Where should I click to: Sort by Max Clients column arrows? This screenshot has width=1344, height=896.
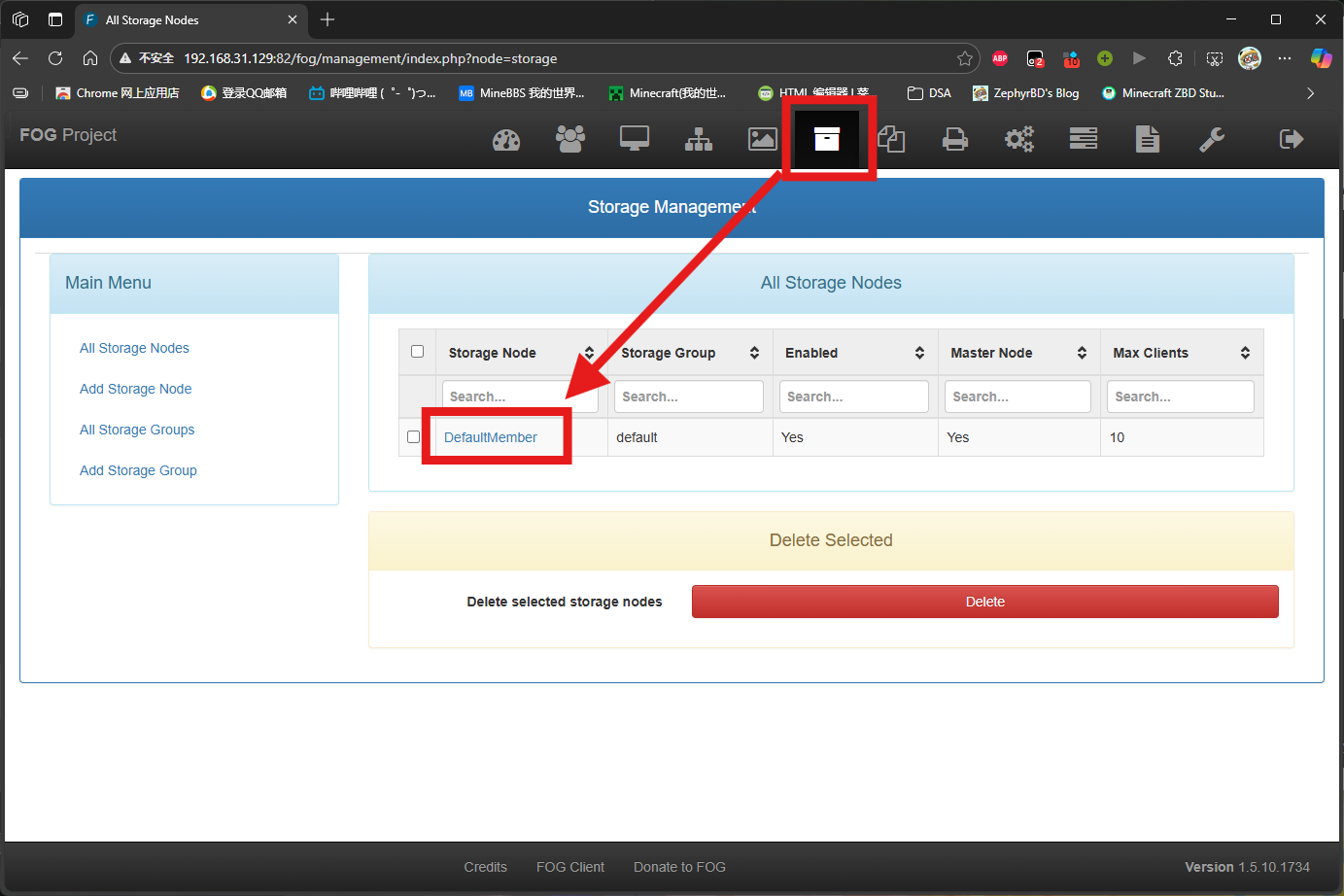tap(1245, 353)
